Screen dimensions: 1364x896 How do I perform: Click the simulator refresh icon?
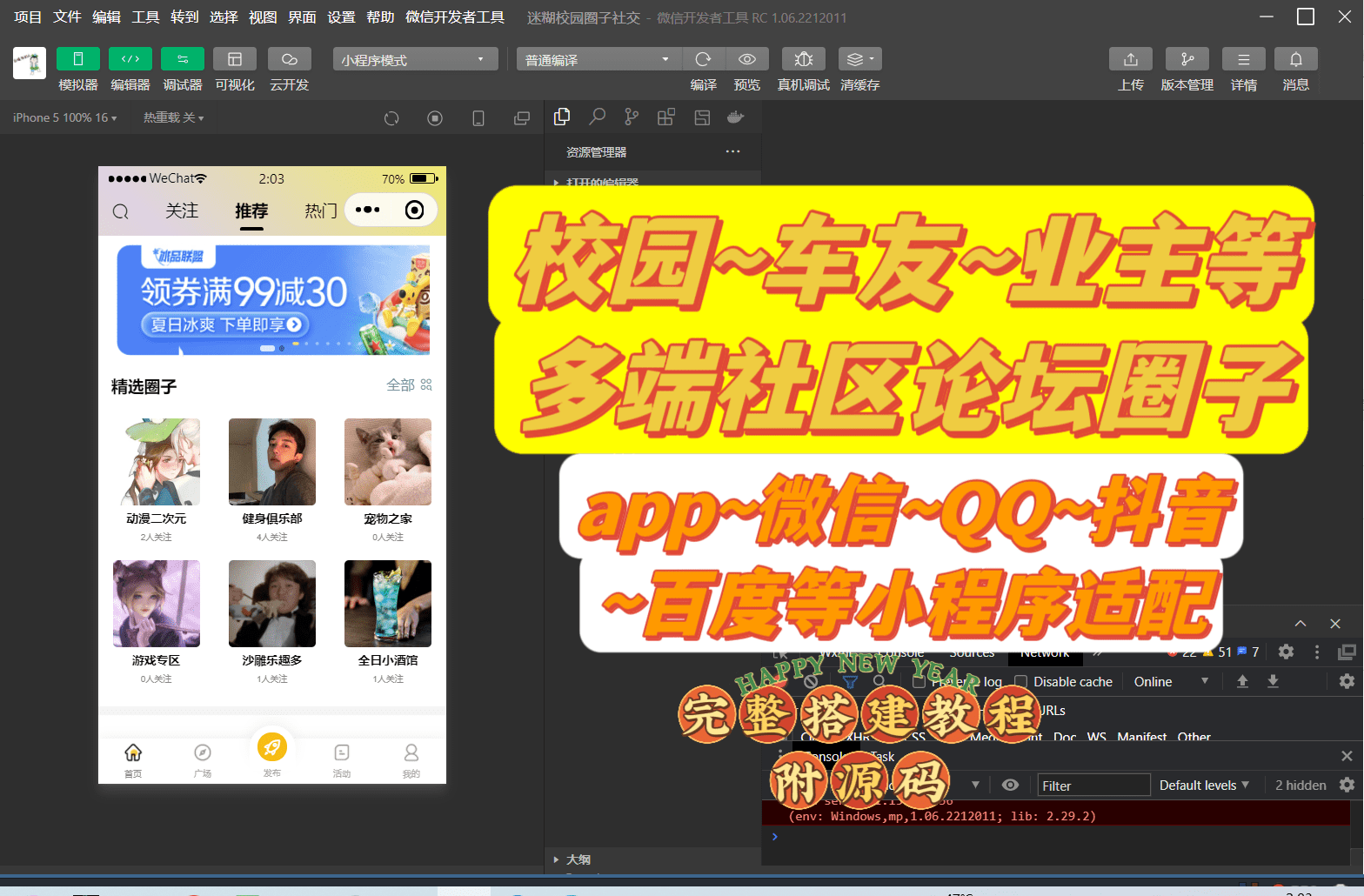pyautogui.click(x=391, y=118)
